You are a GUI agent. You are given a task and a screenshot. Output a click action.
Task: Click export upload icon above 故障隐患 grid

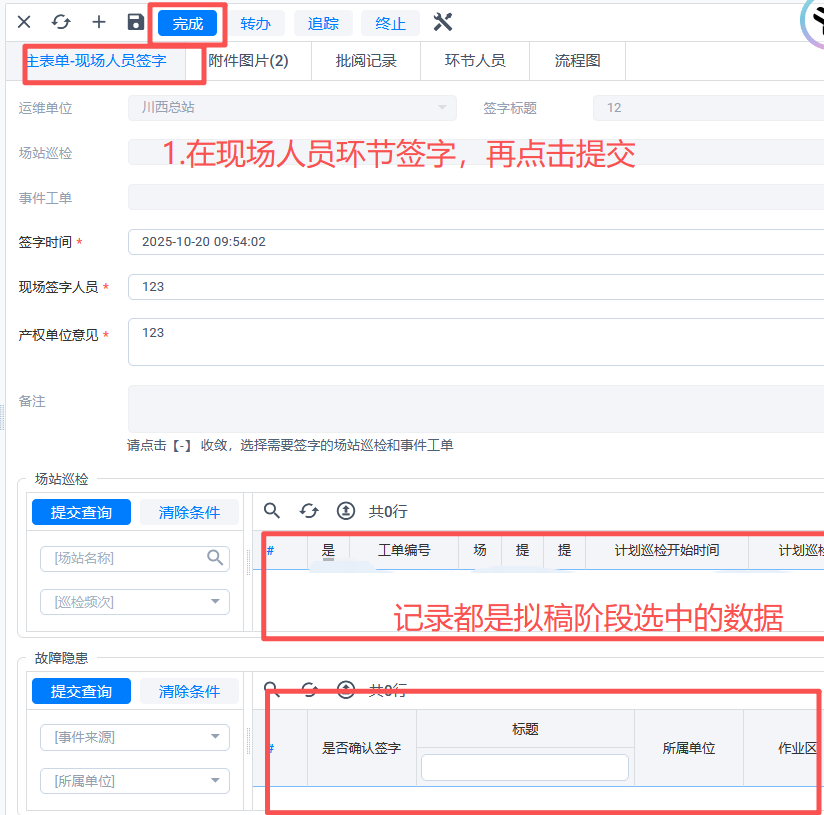tap(345, 689)
